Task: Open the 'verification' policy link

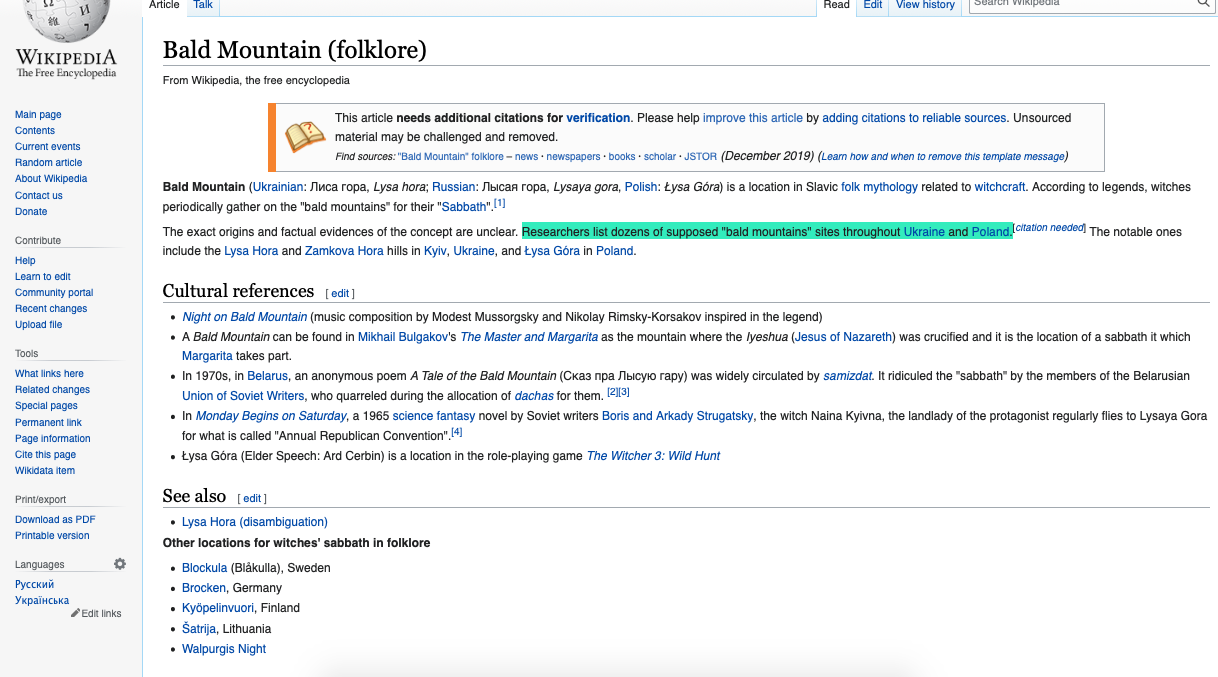Action: (x=598, y=118)
